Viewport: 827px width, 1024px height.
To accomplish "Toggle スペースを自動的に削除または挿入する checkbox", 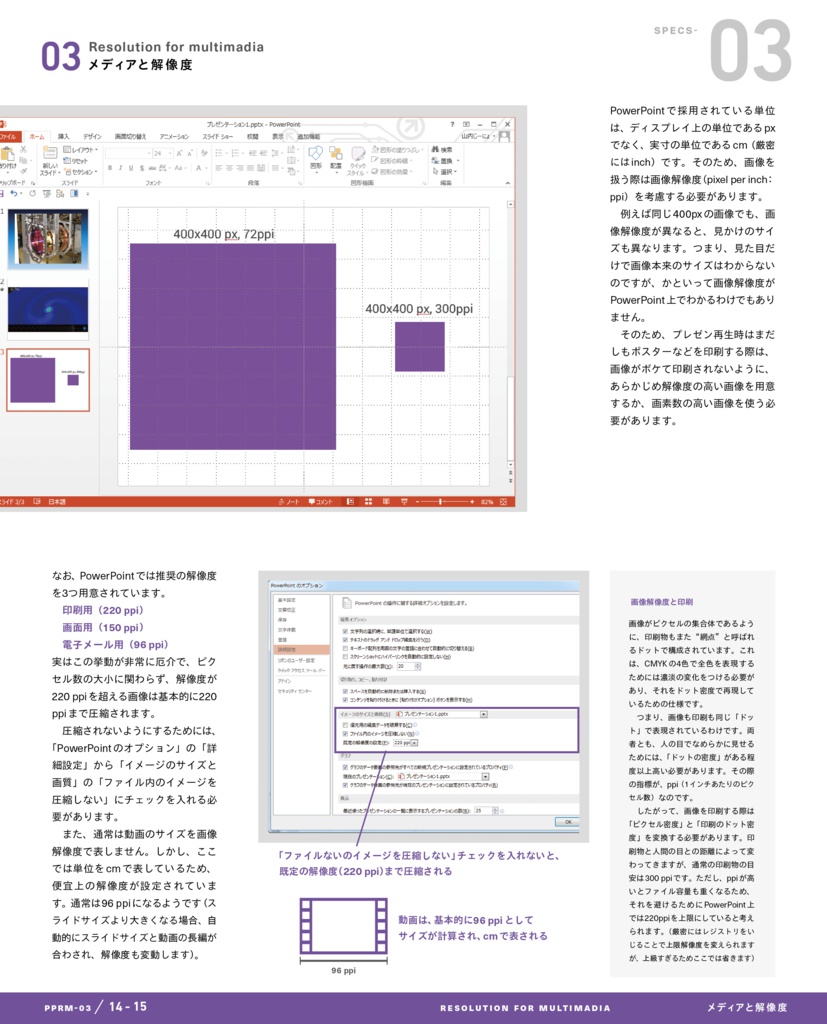I will point(345,693).
